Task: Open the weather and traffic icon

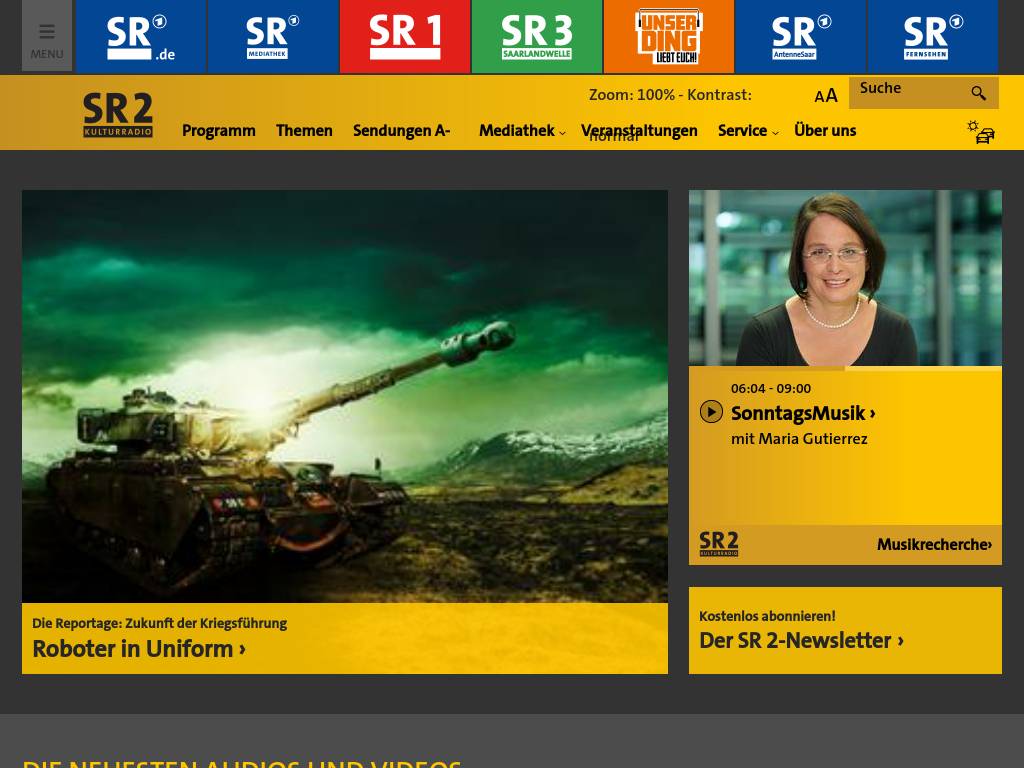Action: point(980,132)
